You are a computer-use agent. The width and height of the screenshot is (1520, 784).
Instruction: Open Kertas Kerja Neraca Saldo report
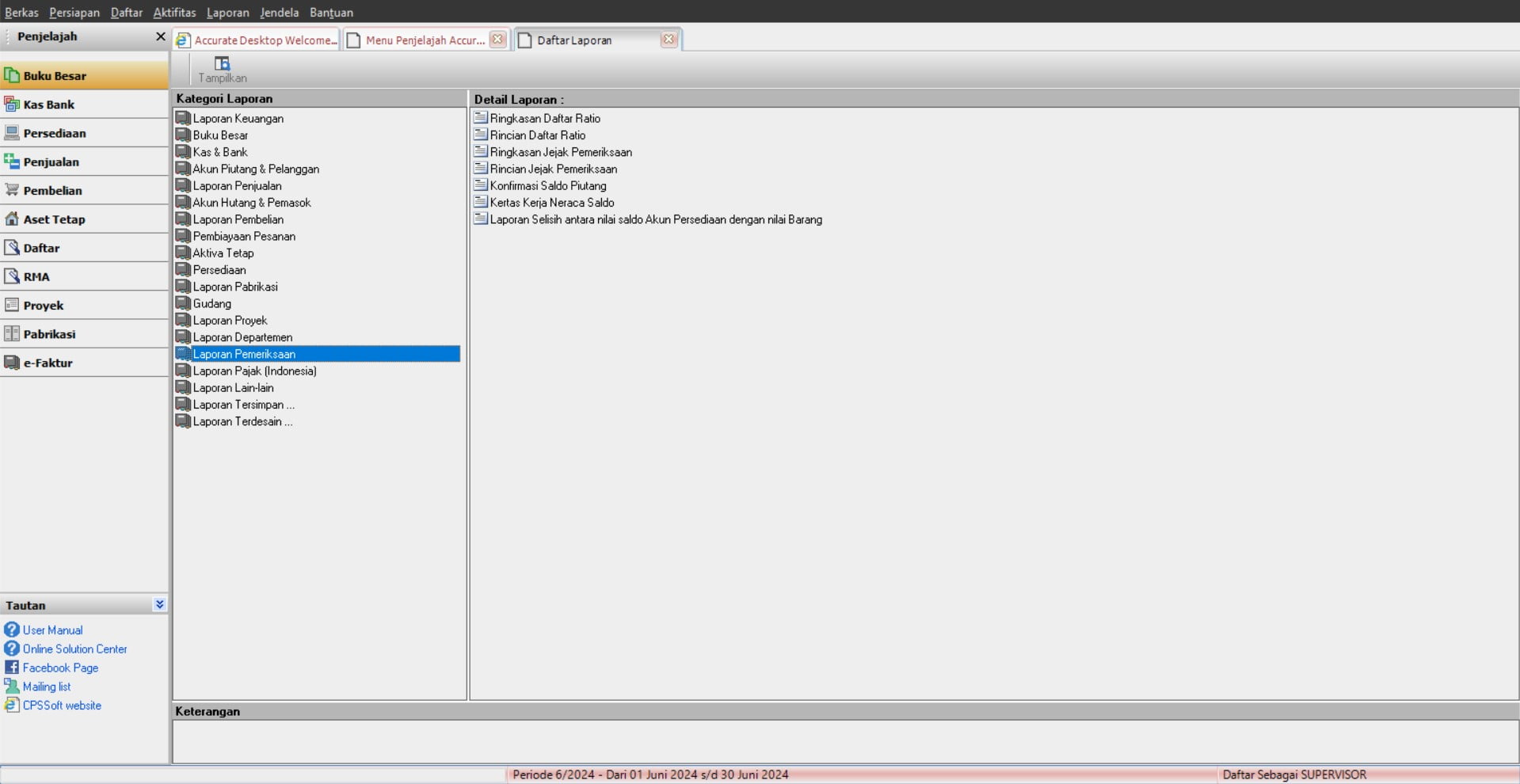(551, 203)
